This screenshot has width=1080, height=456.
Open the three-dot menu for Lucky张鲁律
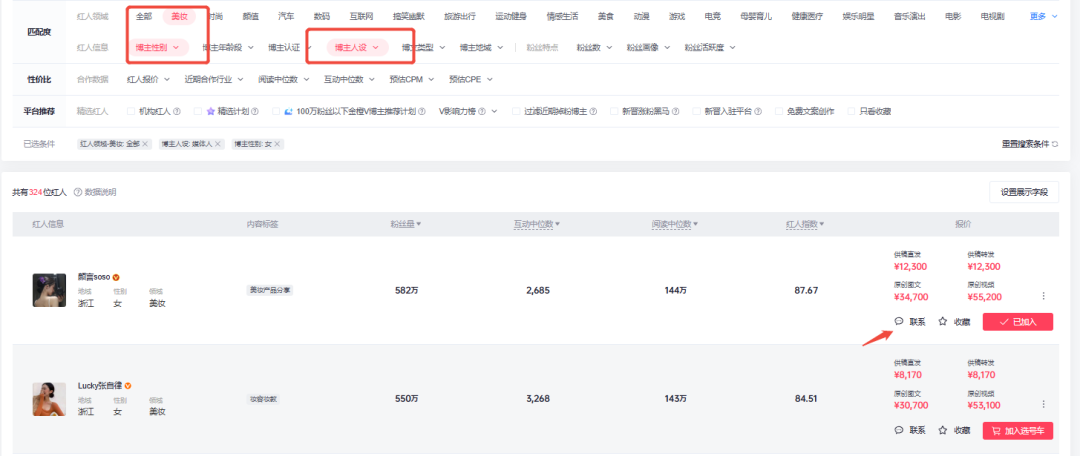click(1044, 404)
